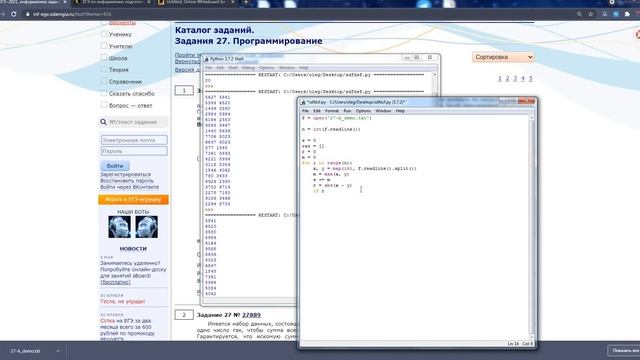Open Window menu in editor window

(x=383, y=111)
